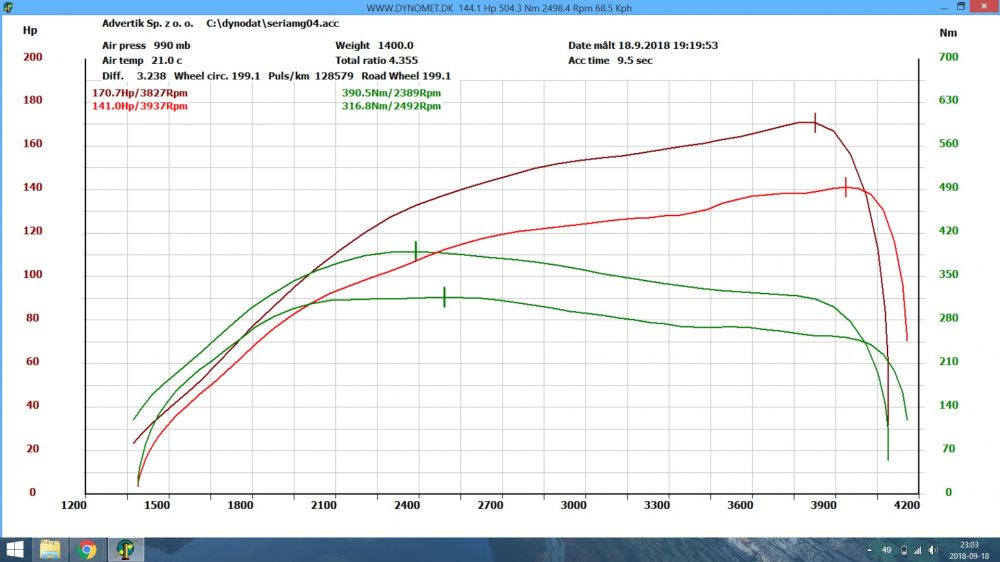This screenshot has height=562, width=1000.
Task: Open the volume control in system tray
Action: click(933, 550)
